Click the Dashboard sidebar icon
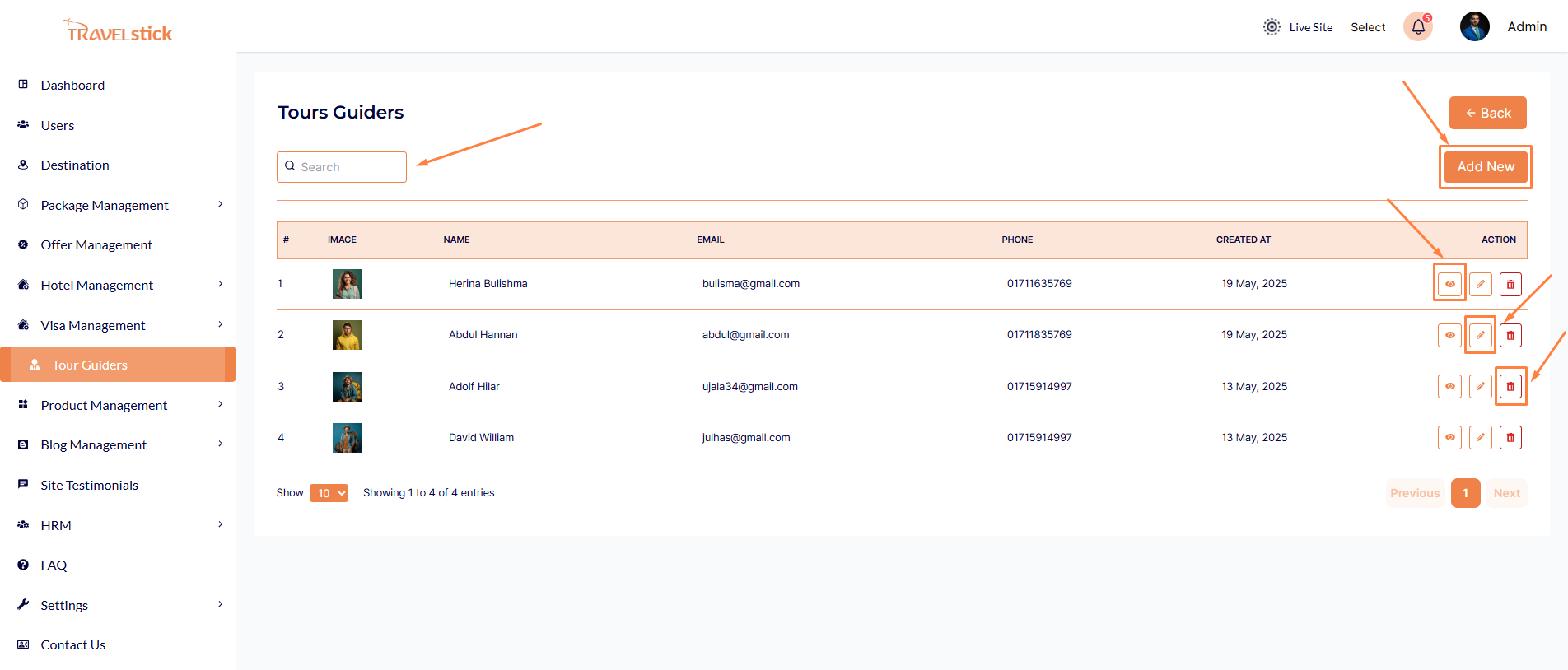 tap(23, 84)
